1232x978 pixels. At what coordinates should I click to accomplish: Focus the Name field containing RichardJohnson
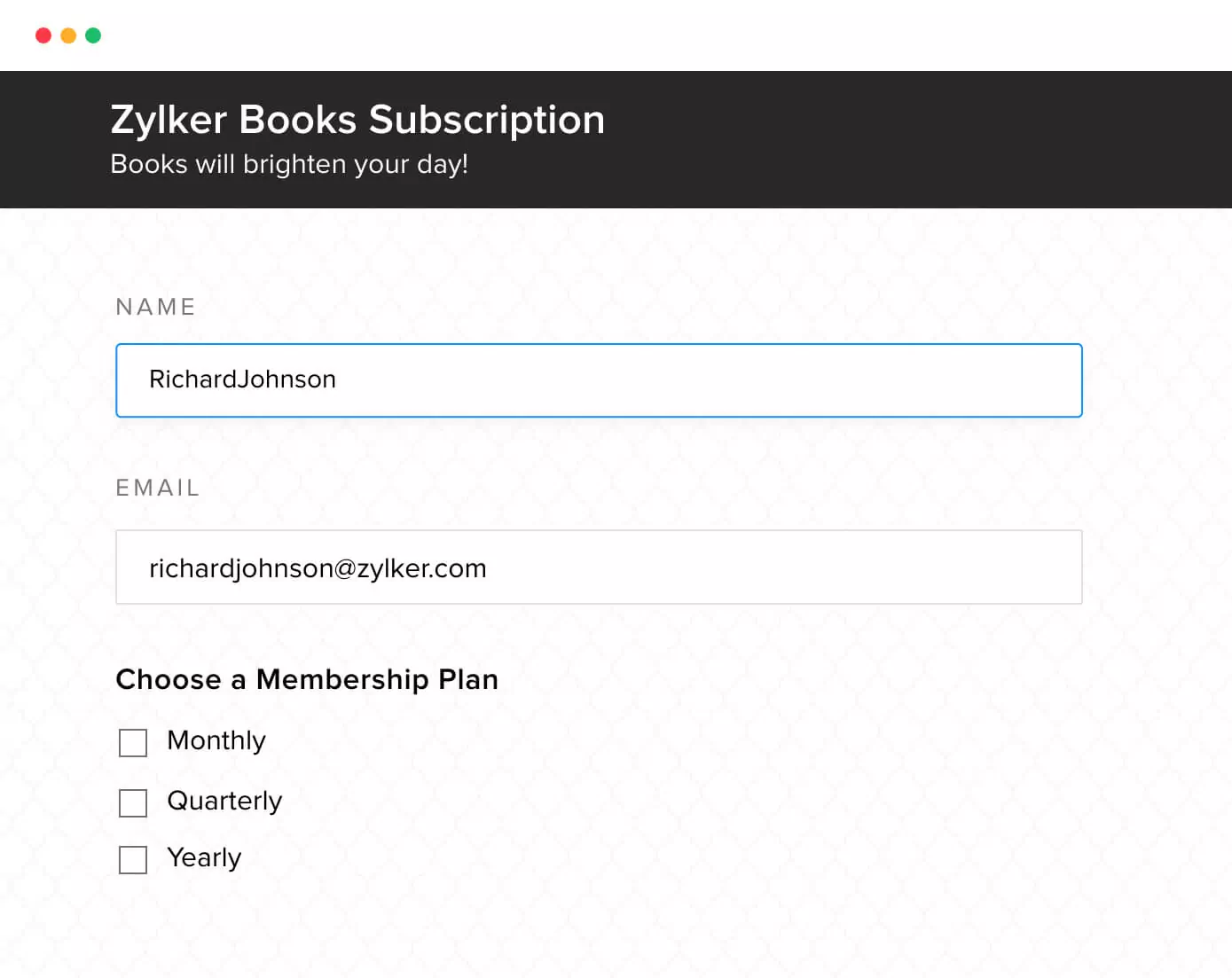[599, 380]
